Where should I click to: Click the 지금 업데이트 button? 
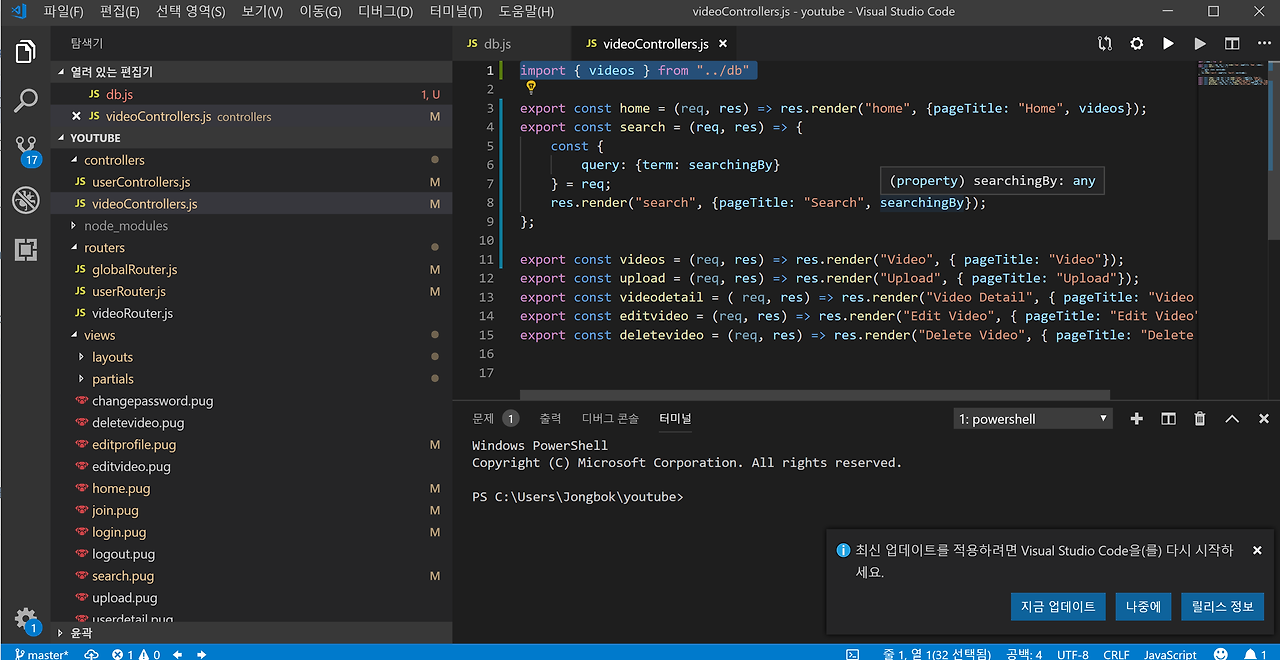(1058, 606)
